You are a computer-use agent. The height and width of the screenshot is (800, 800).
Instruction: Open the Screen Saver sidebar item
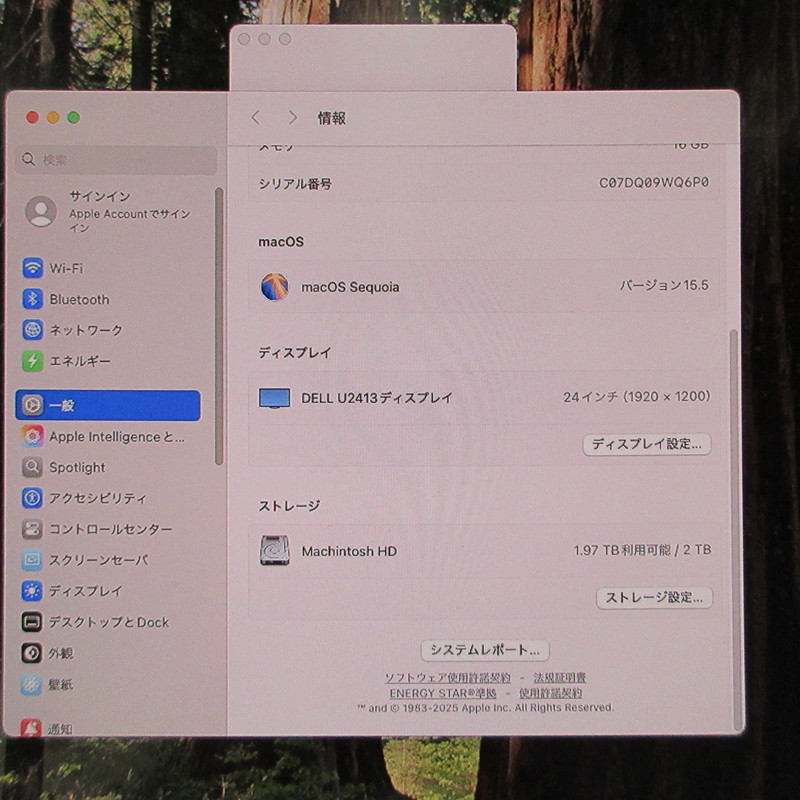98,560
